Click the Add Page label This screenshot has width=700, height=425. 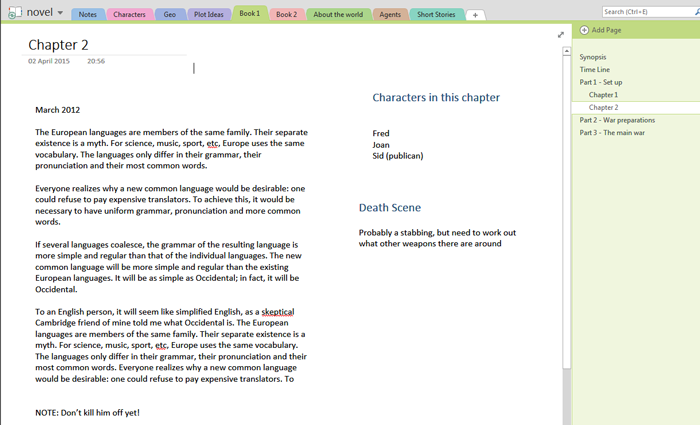(x=606, y=30)
